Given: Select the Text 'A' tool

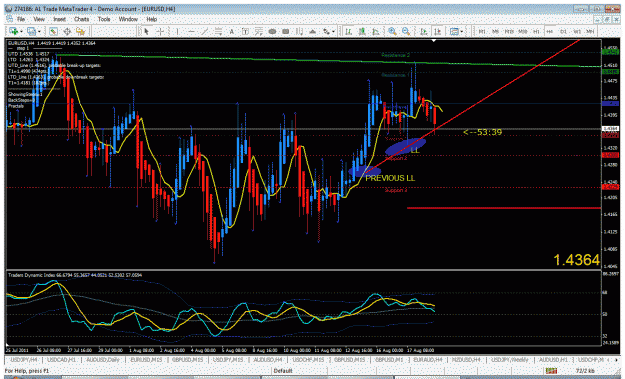Looking at the screenshot, I should click(232, 31).
